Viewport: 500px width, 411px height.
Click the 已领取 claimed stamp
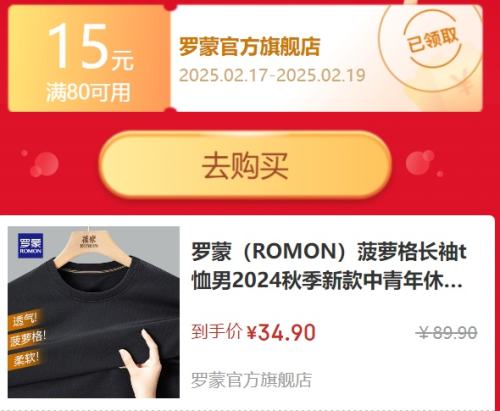(433, 41)
